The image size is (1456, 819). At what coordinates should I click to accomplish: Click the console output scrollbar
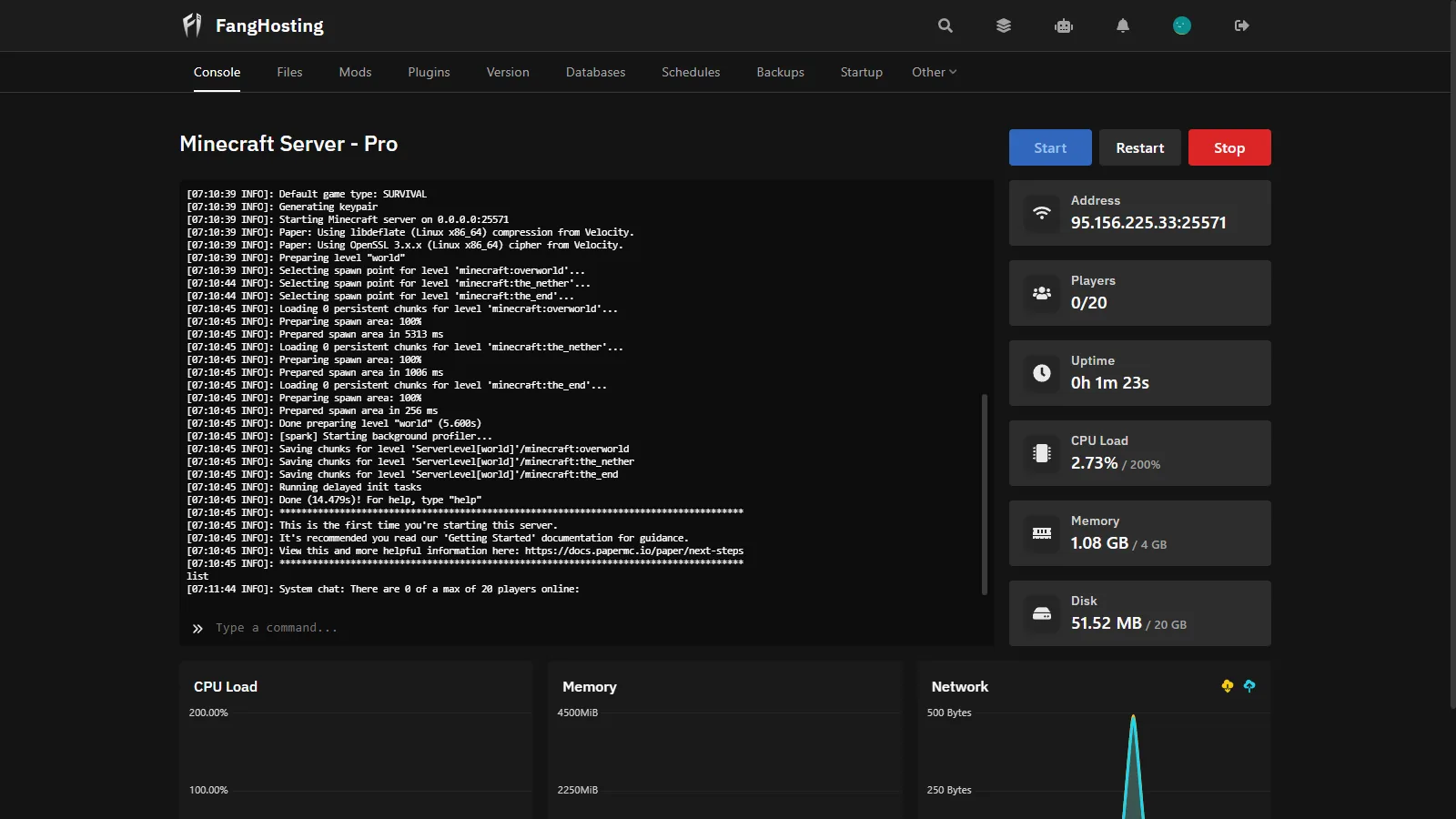point(985,494)
